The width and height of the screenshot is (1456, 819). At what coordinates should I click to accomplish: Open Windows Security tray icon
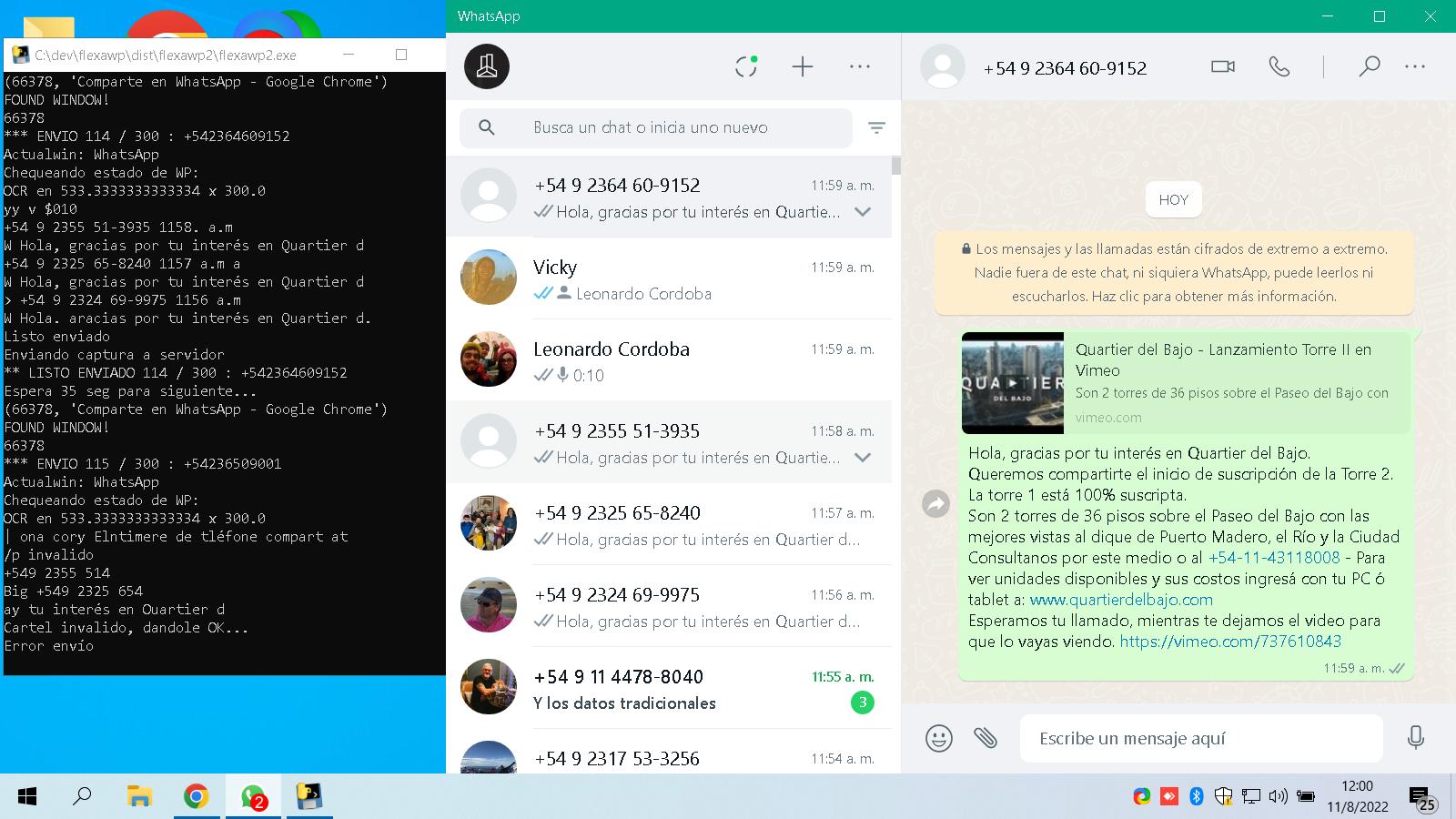point(1224,796)
